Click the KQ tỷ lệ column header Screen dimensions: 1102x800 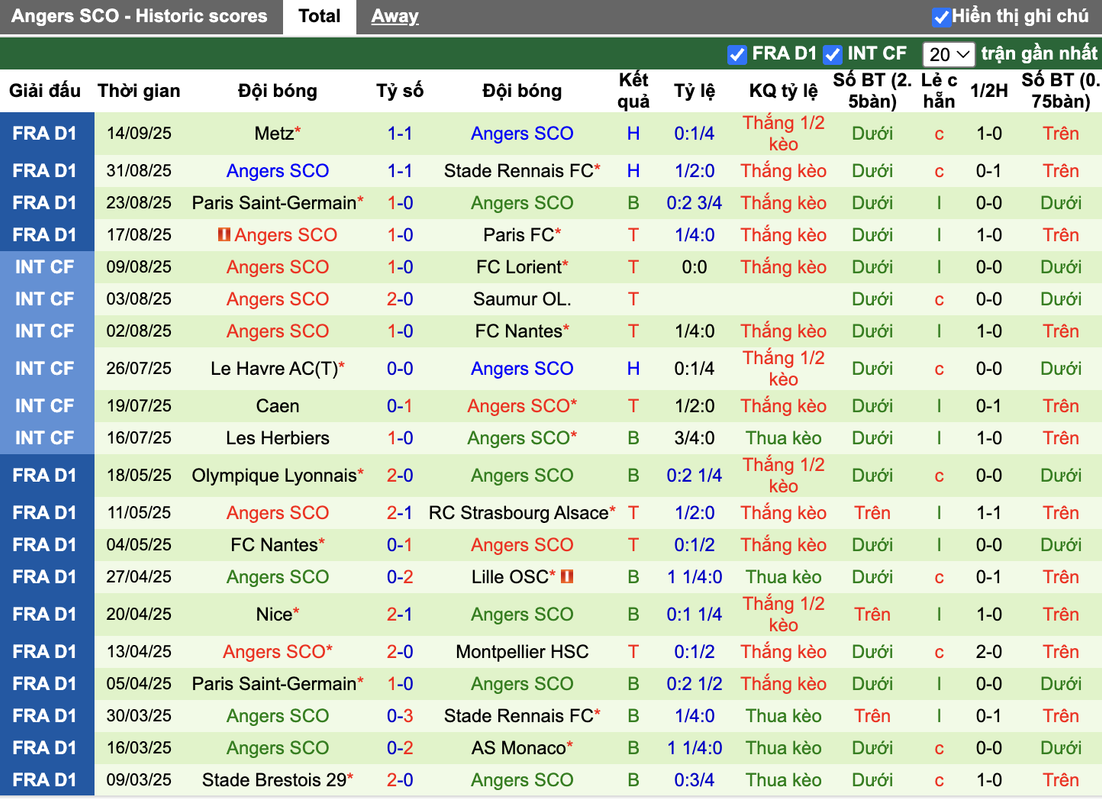[x=784, y=91]
